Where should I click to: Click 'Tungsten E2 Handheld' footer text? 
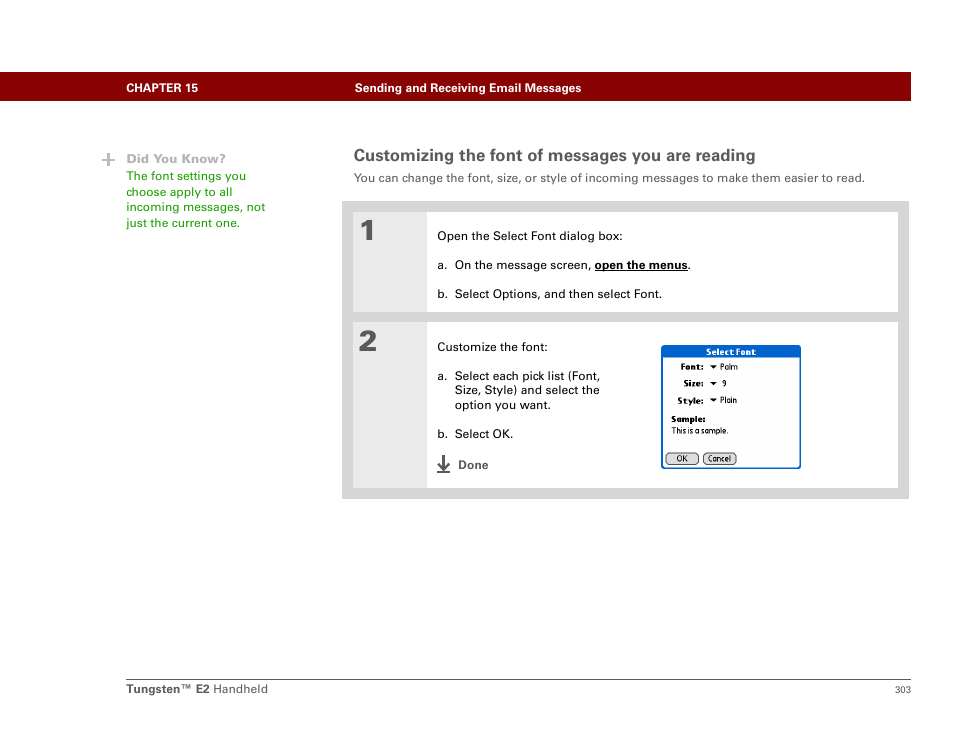(x=197, y=689)
